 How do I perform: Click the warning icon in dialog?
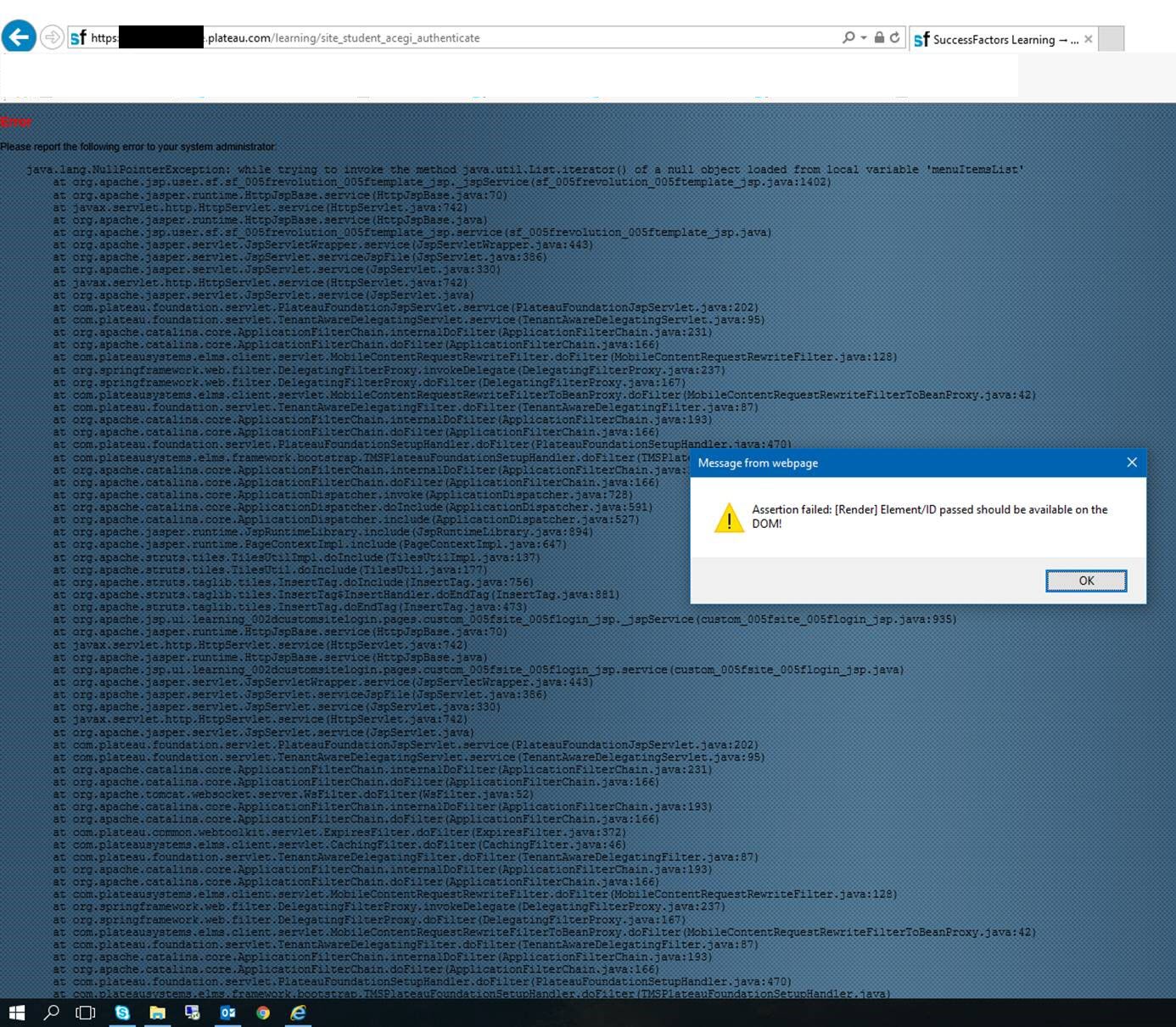coord(729,518)
